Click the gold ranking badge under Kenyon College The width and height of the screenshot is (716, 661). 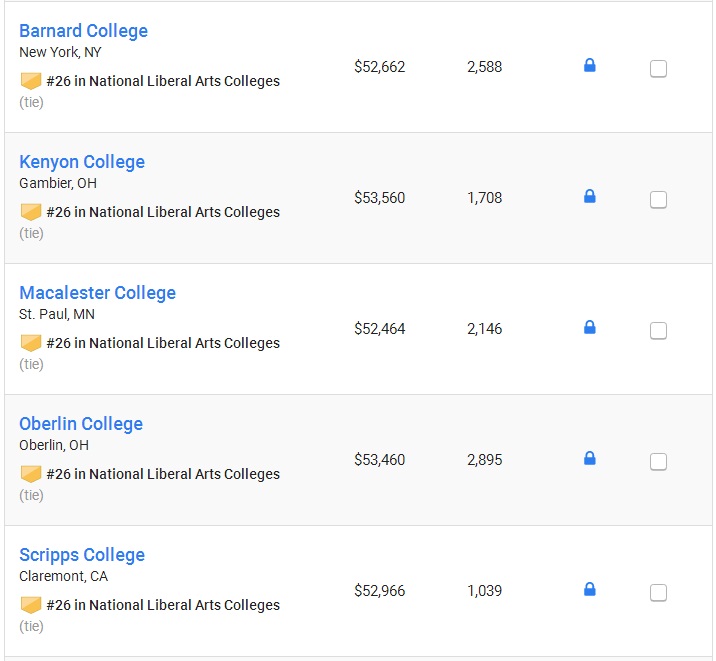click(x=31, y=212)
